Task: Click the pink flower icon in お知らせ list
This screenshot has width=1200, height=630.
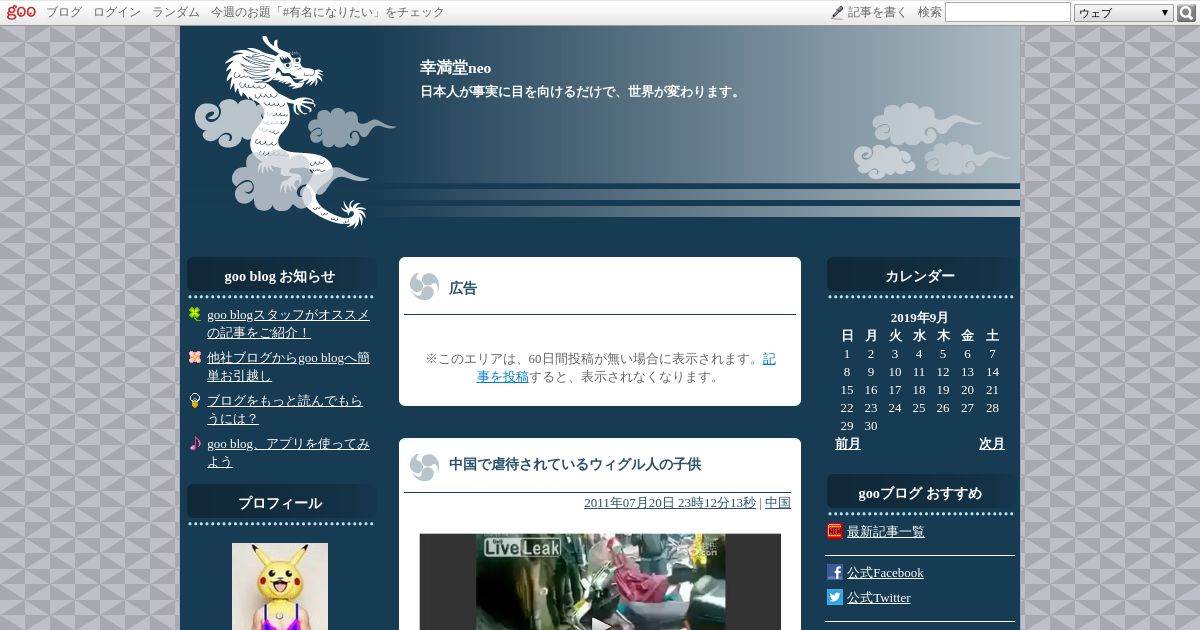Action: click(195, 357)
